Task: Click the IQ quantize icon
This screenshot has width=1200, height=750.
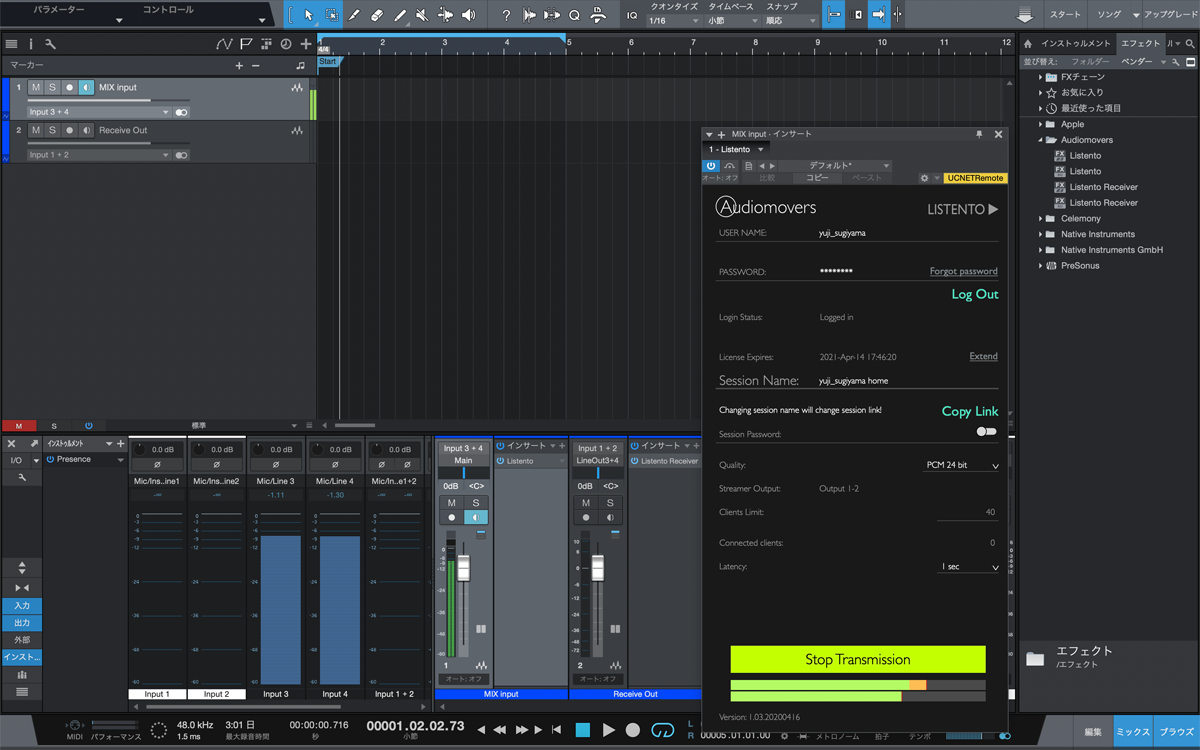Action: click(632, 15)
